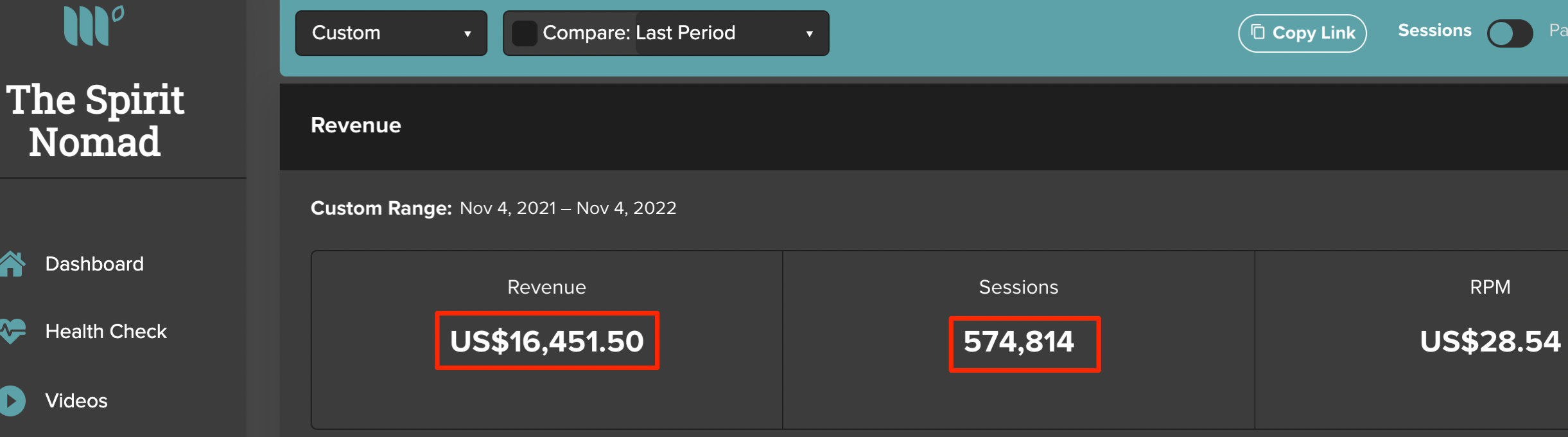Select the 574,814 sessions value
1568x437 pixels.
click(x=1018, y=342)
